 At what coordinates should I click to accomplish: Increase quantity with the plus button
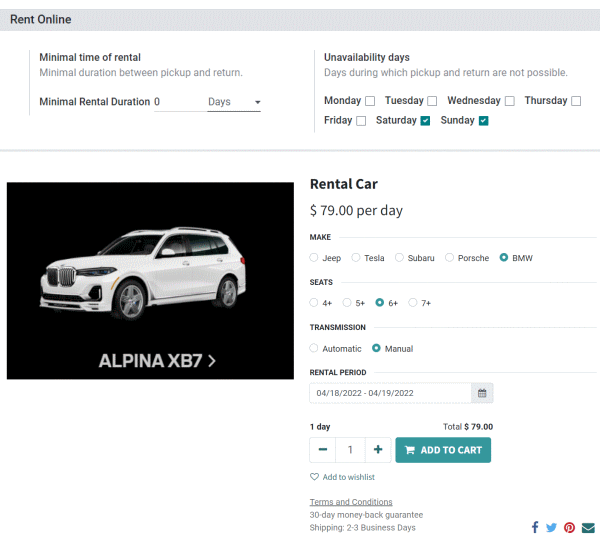click(378, 450)
